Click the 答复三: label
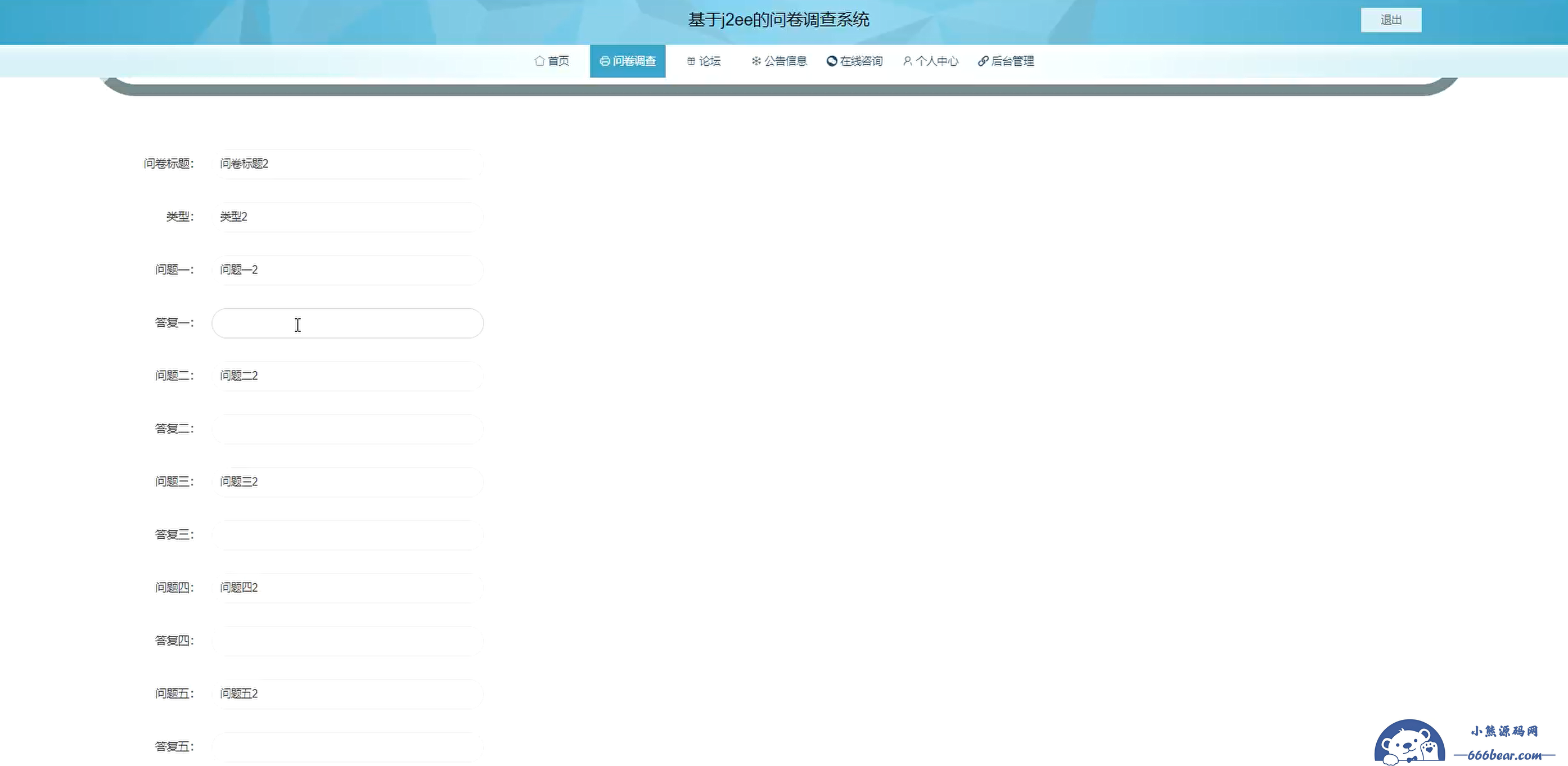This screenshot has height=766, width=1568. coord(174,534)
